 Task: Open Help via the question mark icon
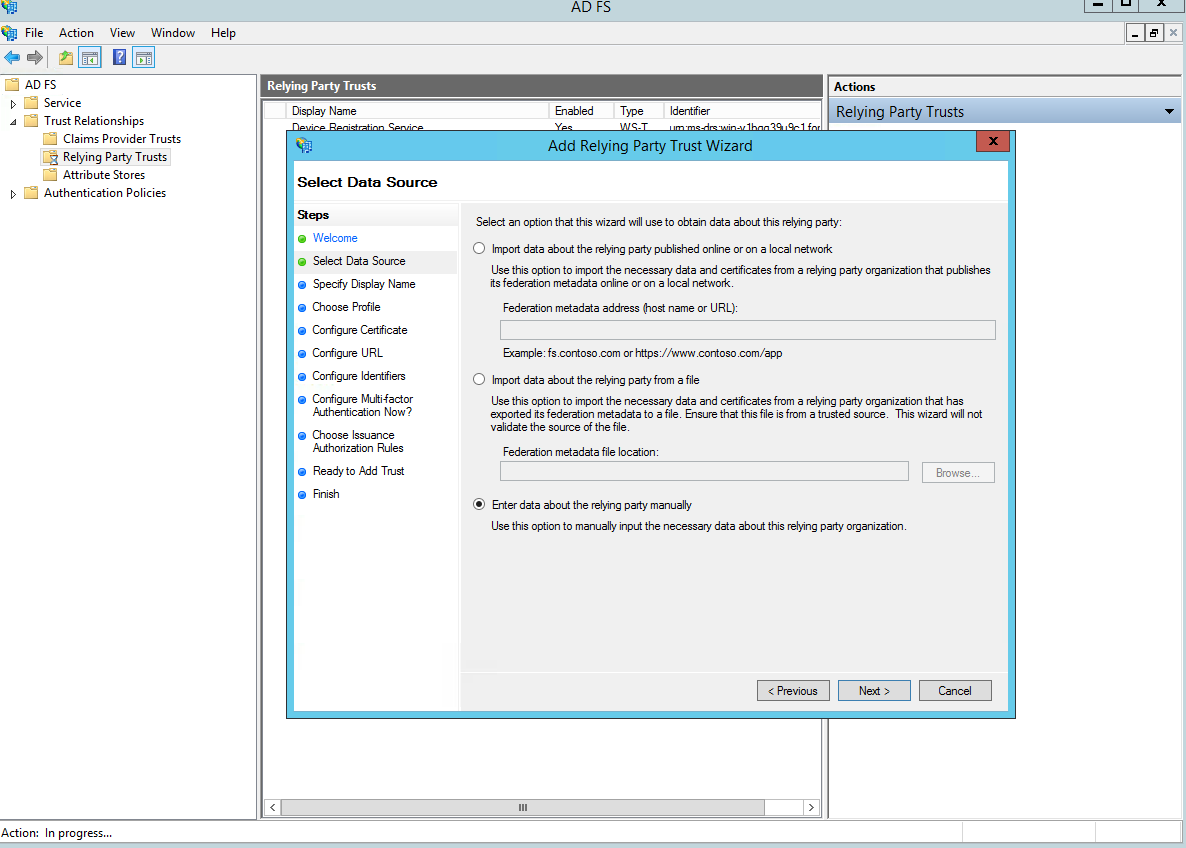coord(120,58)
